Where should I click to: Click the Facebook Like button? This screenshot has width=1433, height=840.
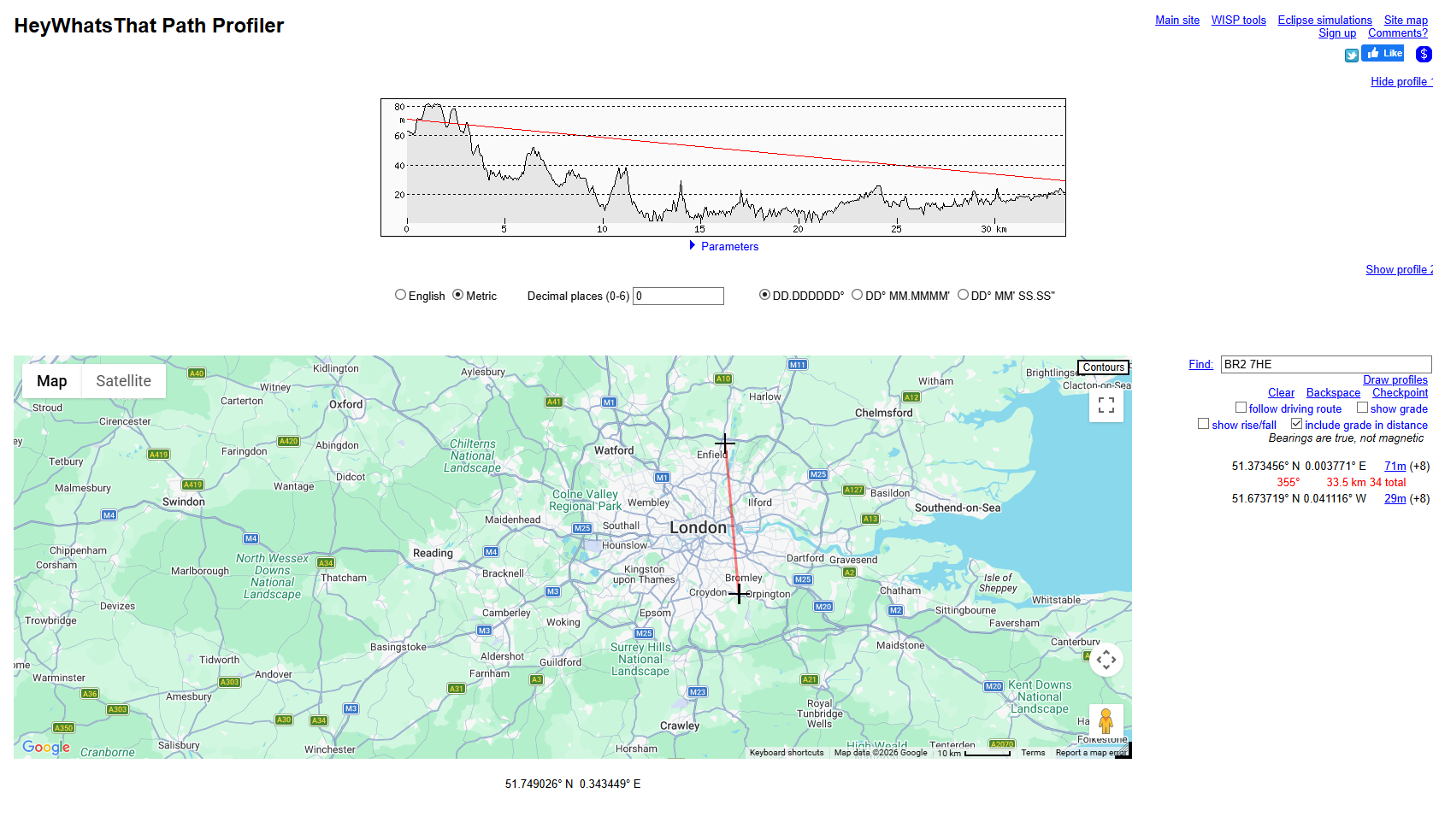pos(1384,53)
